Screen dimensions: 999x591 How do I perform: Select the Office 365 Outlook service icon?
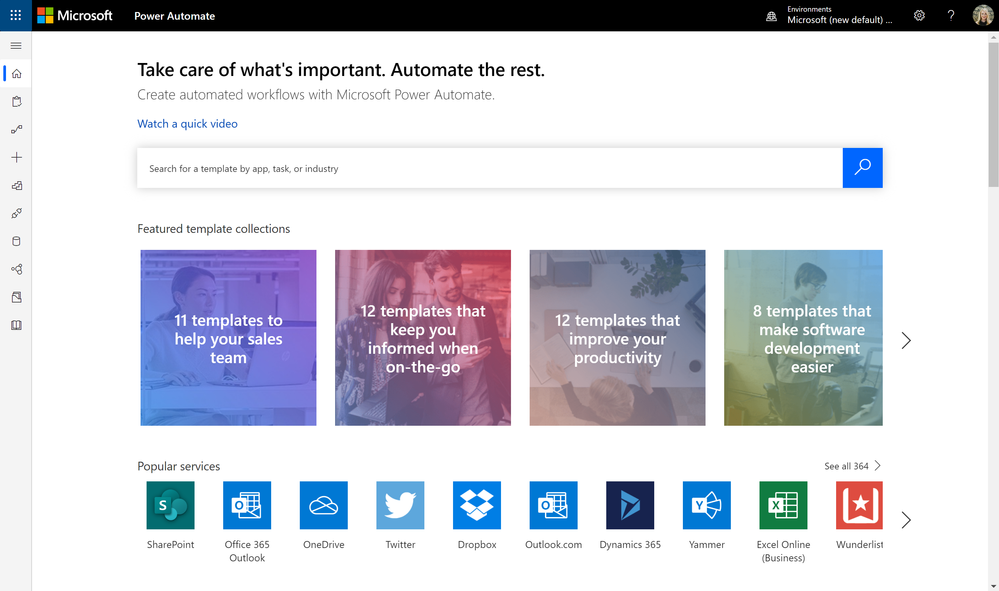coord(247,505)
